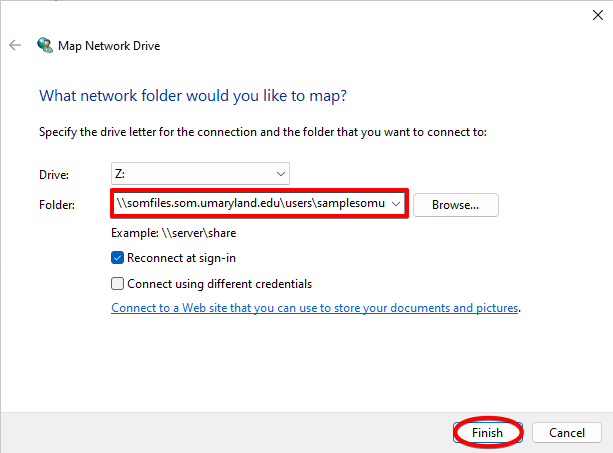
Task: Click the 'Specify the drive letter' instruction text
Action: [262, 131]
